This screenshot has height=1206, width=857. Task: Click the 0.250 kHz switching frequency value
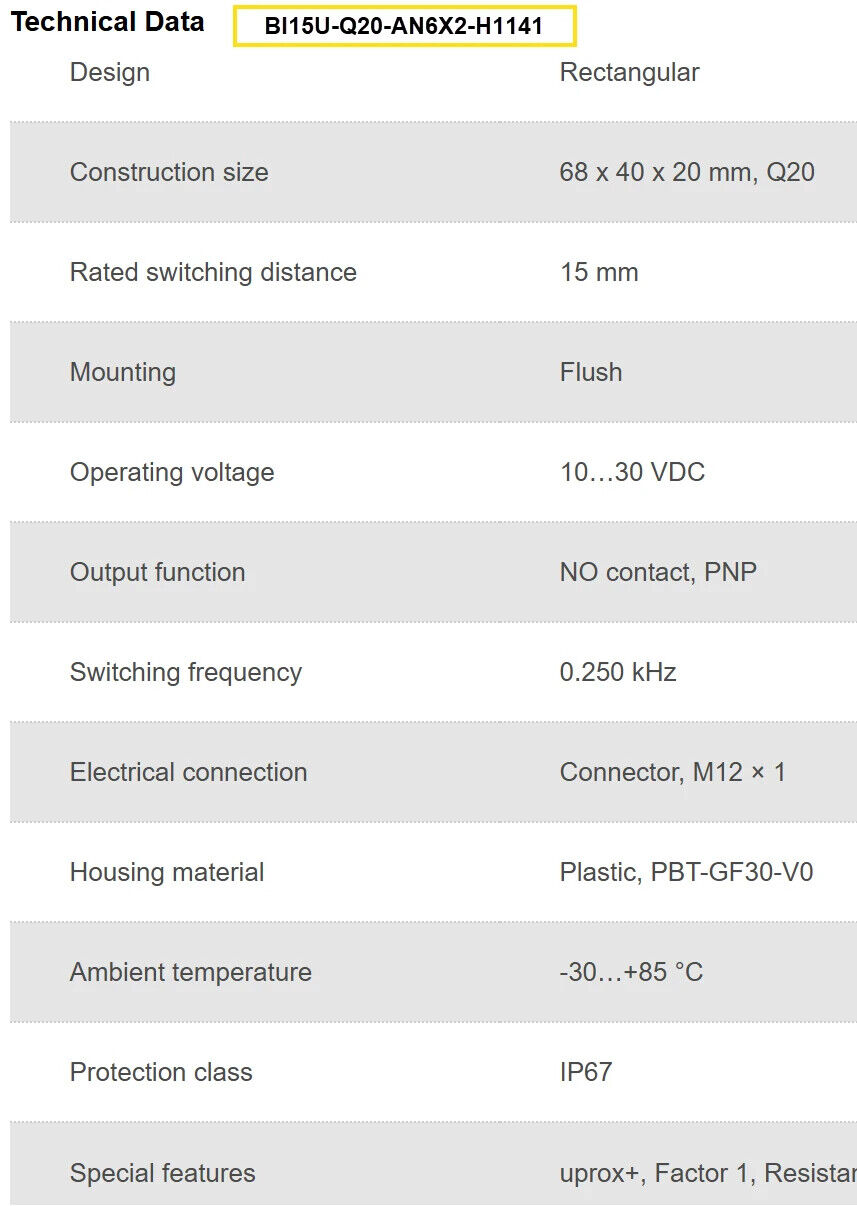coord(618,672)
